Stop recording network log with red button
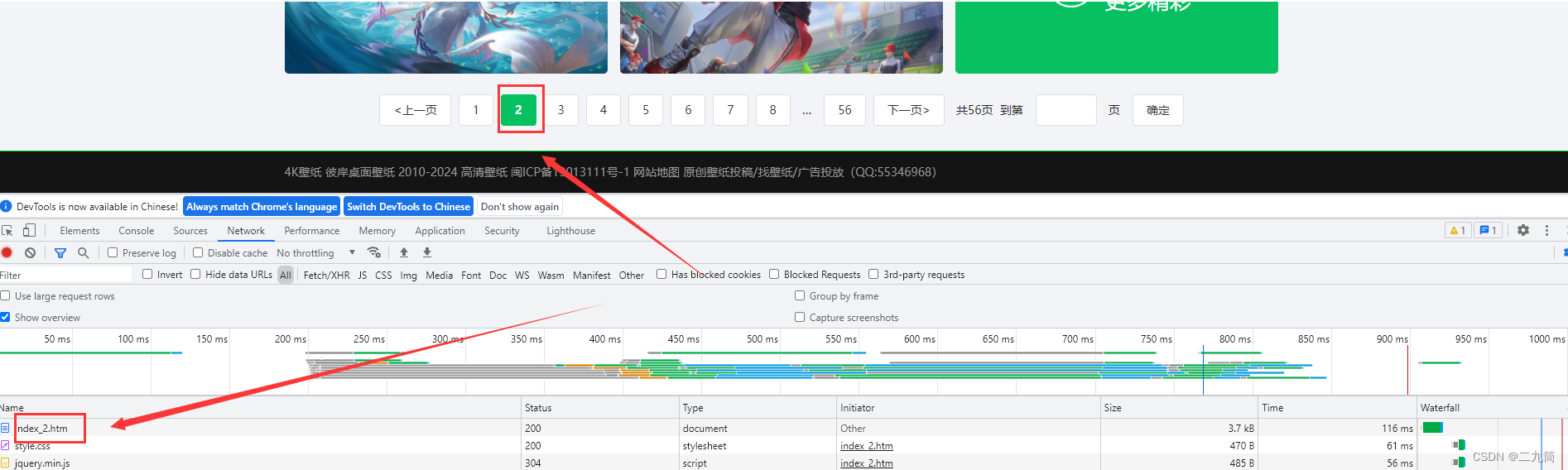 point(7,252)
